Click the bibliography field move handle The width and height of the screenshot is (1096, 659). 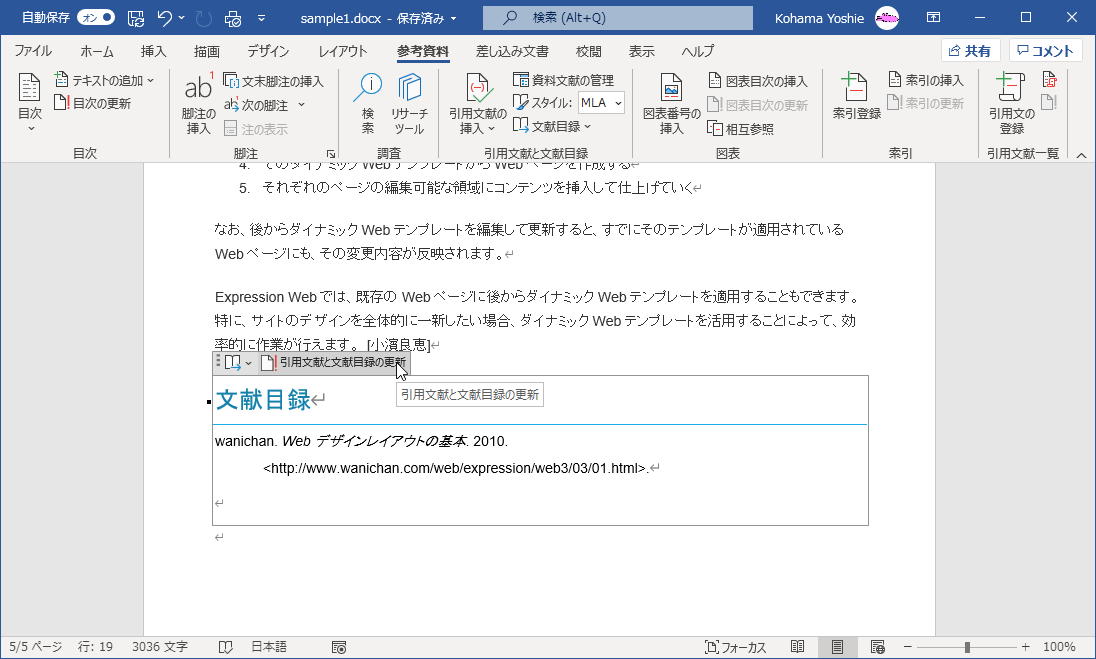217,361
